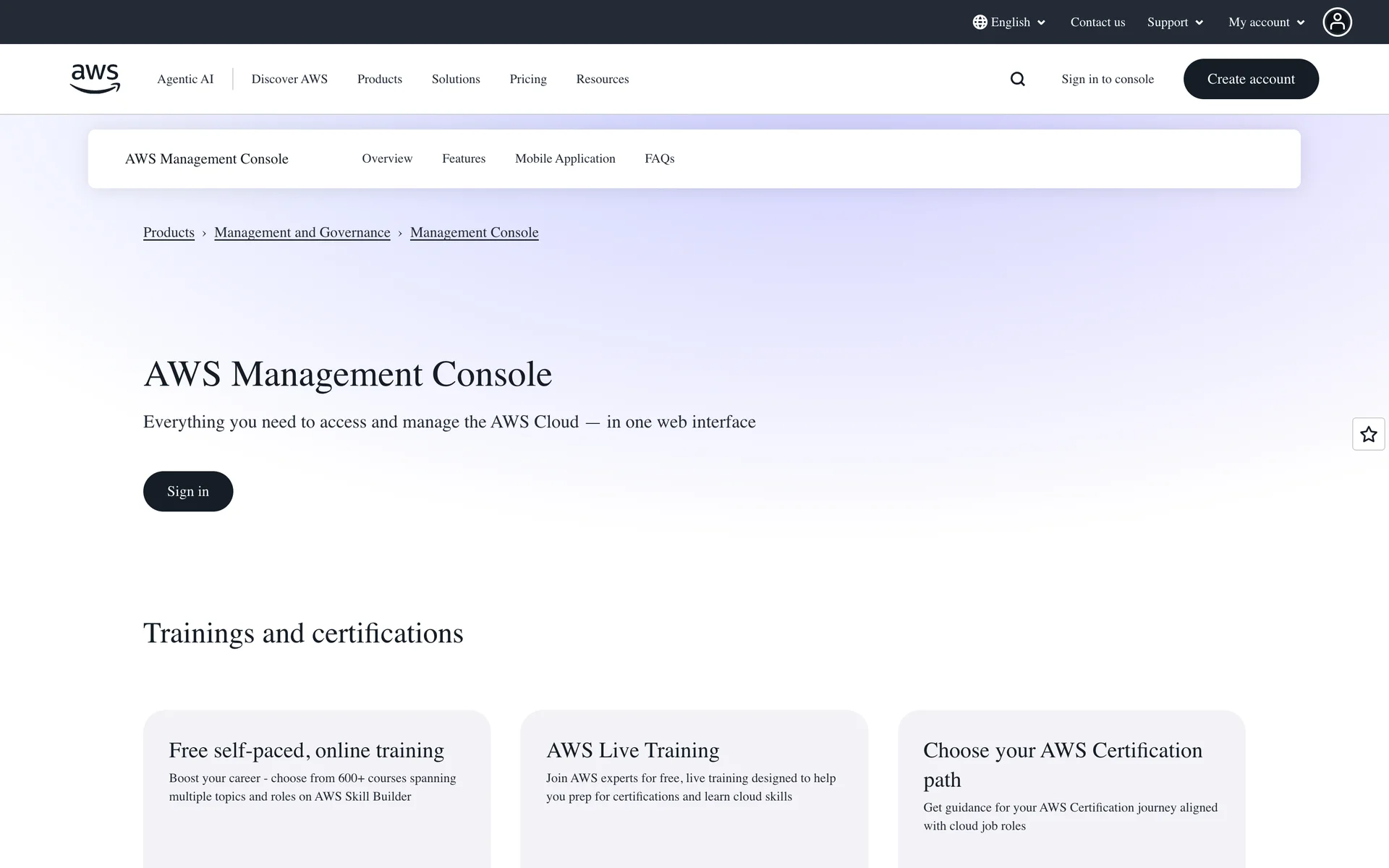Open the Products menu
Screen dimensions: 1389x868
[379, 79]
